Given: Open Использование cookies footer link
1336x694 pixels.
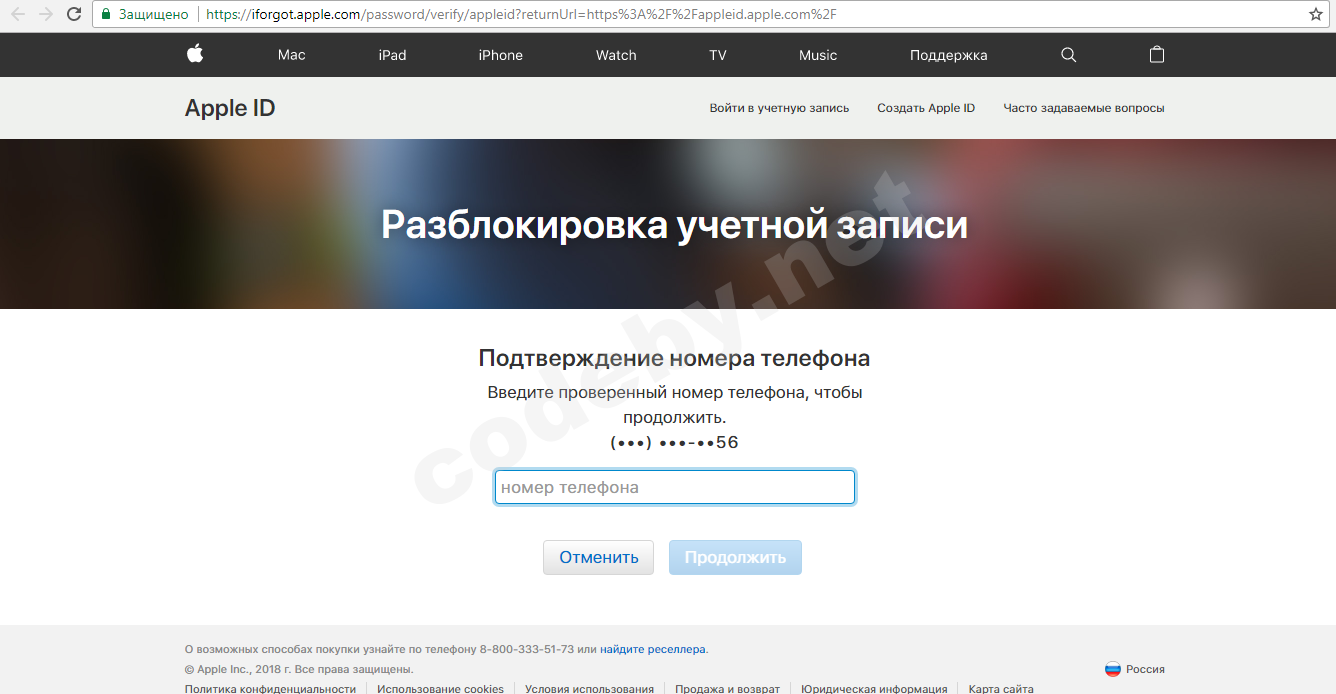Looking at the screenshot, I should [440, 689].
